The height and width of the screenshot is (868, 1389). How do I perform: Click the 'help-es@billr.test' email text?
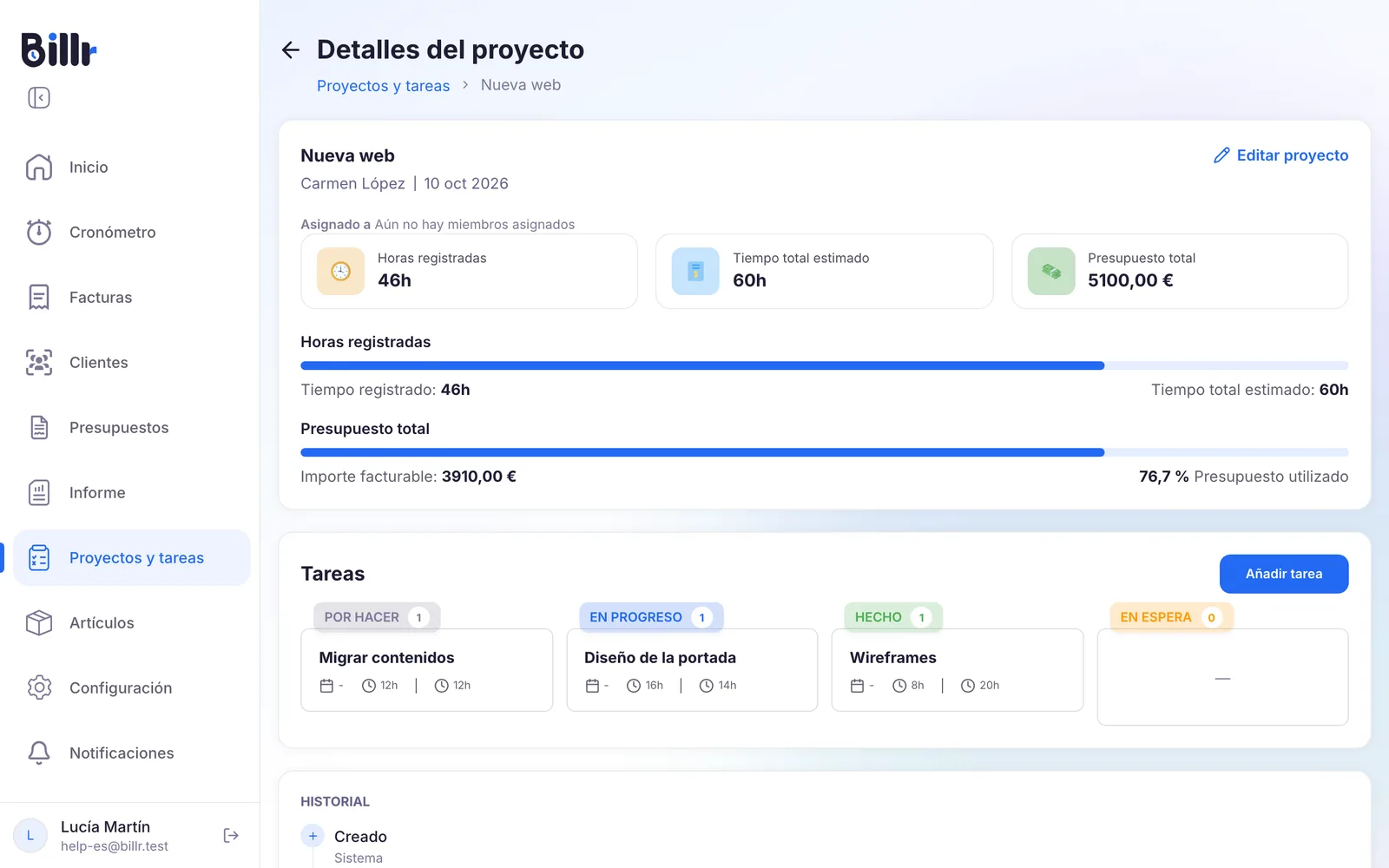pos(115,846)
